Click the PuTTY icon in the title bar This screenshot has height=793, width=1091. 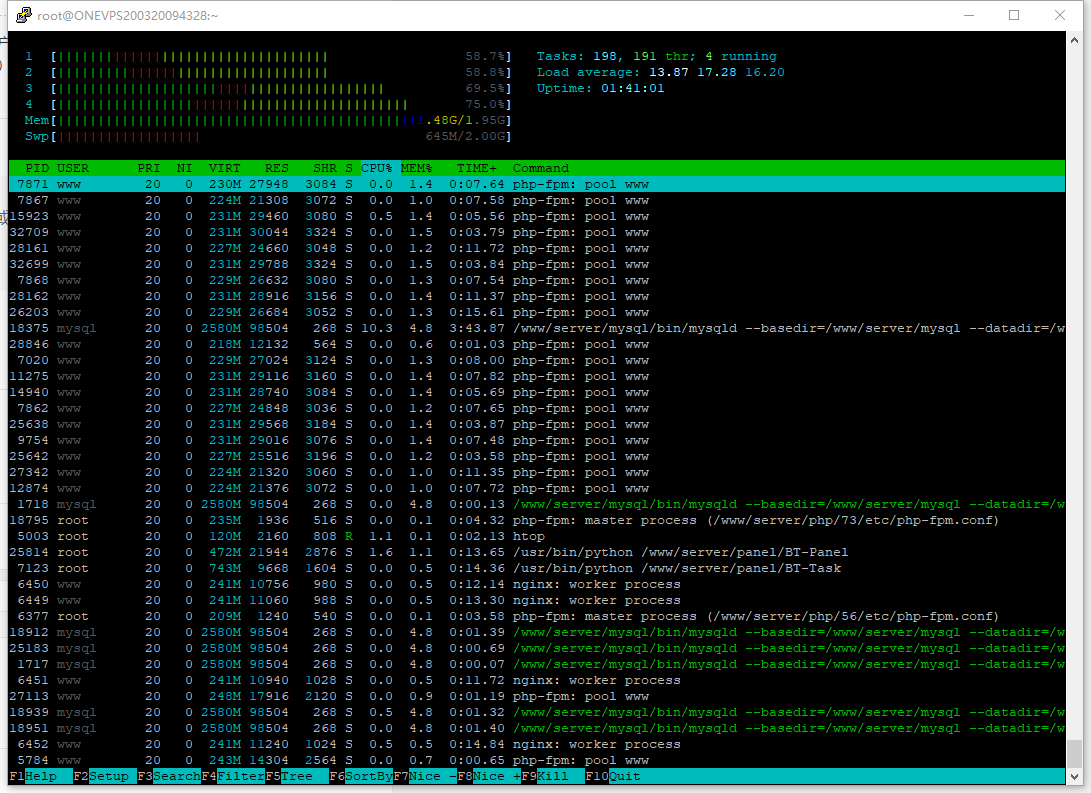click(x=24, y=15)
